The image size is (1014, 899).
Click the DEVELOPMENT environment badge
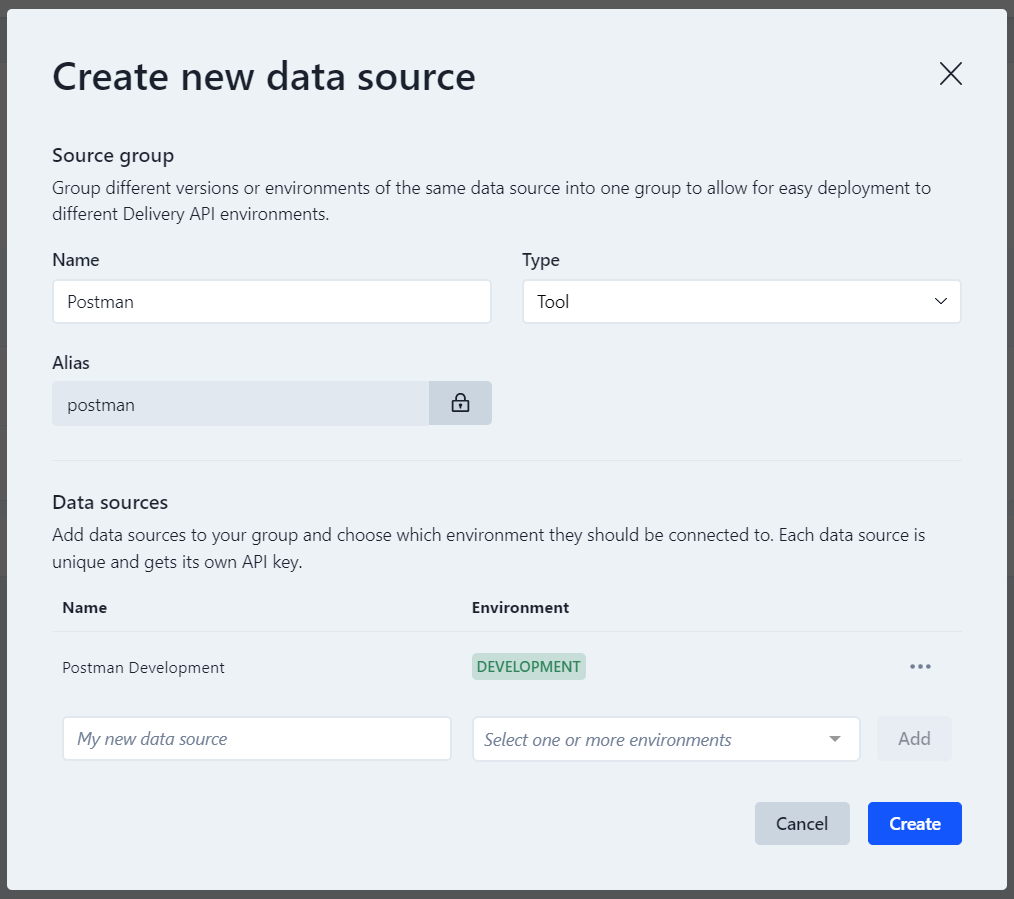pos(528,667)
